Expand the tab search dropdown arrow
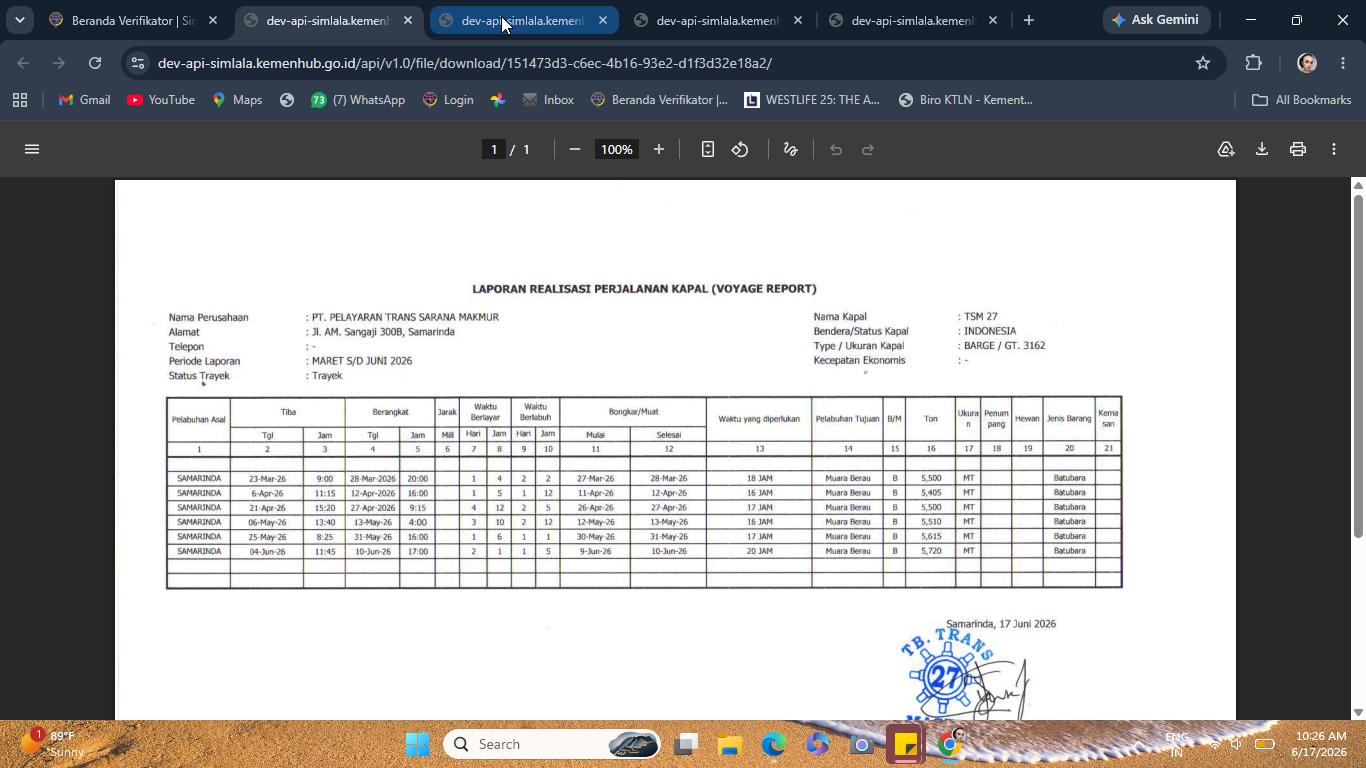Image resolution: width=1366 pixels, height=768 pixels. point(19,20)
